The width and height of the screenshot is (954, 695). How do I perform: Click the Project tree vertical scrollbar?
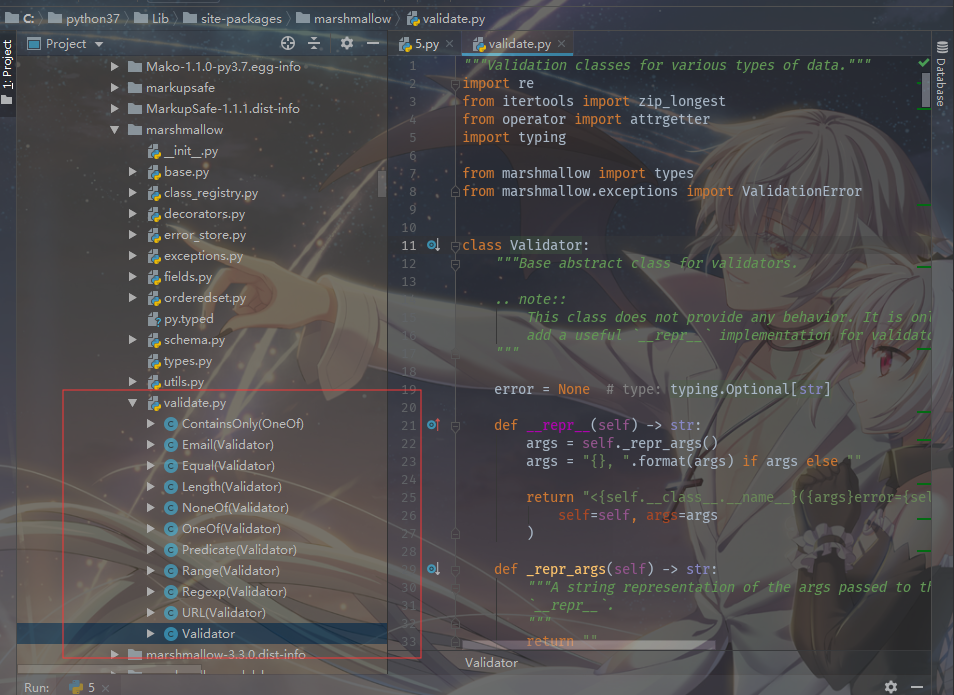381,184
